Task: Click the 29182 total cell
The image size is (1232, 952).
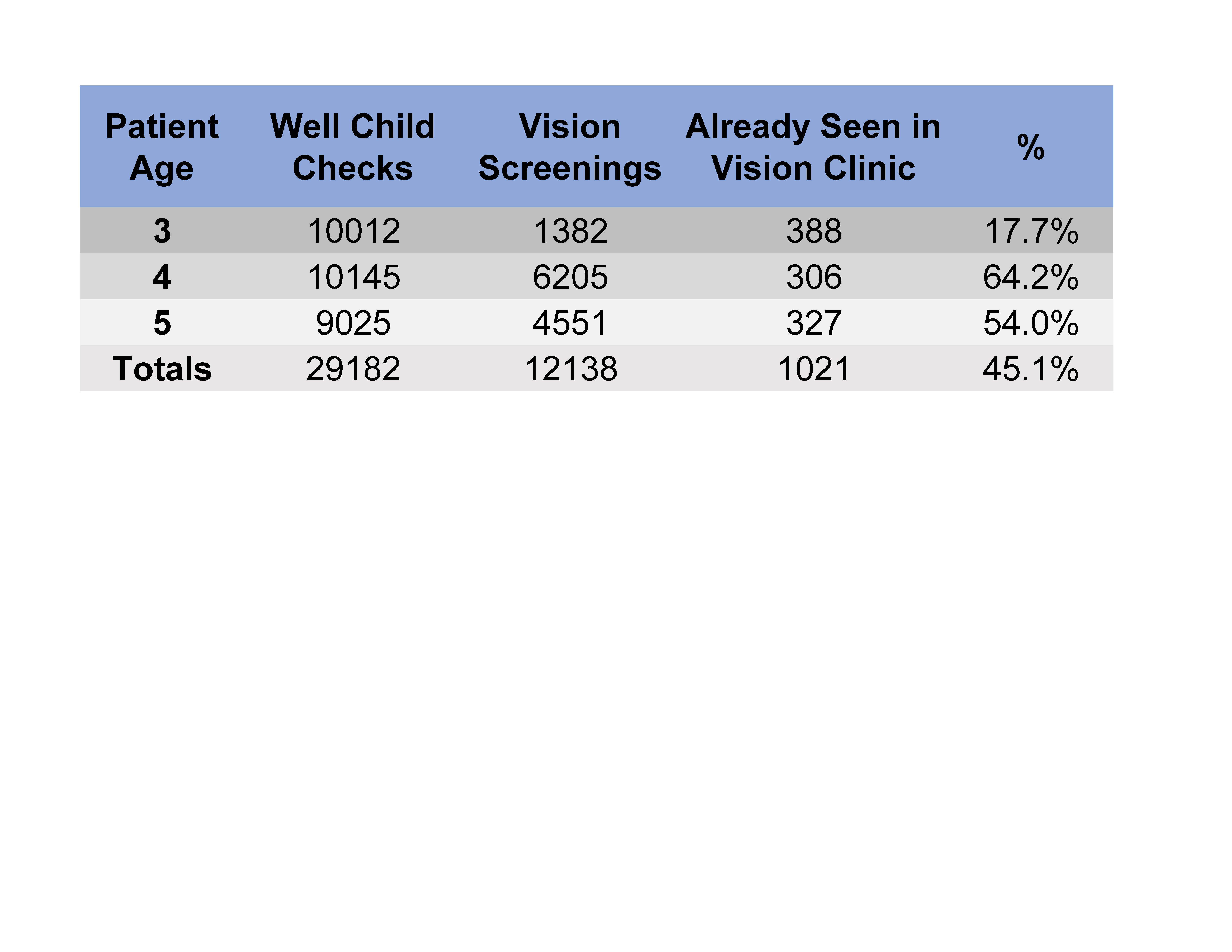Action: click(x=353, y=369)
